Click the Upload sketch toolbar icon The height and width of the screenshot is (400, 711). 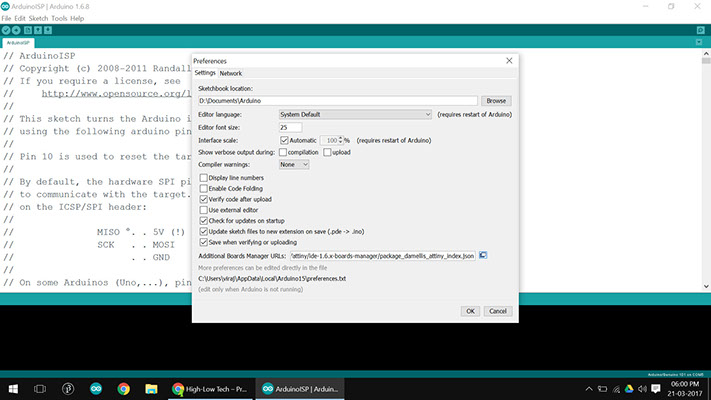[16, 30]
